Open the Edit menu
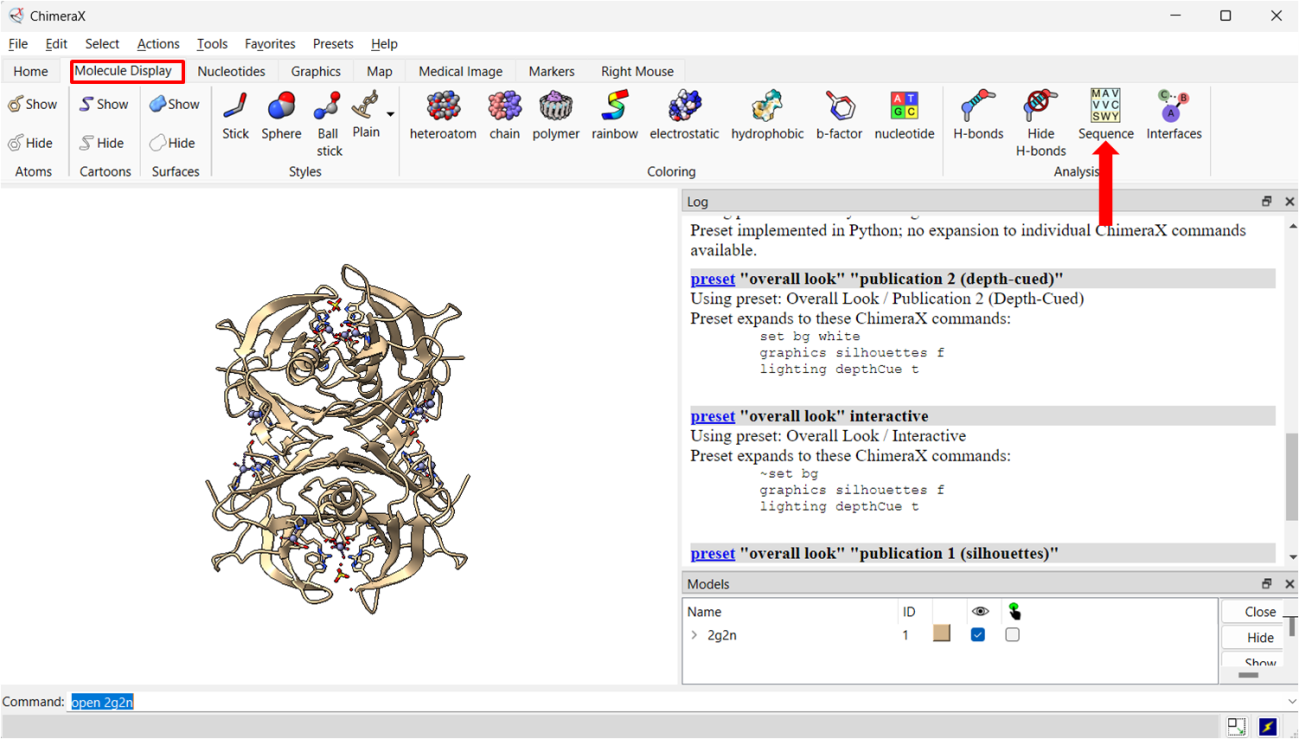This screenshot has height=739, width=1299. pyautogui.click(x=56, y=44)
